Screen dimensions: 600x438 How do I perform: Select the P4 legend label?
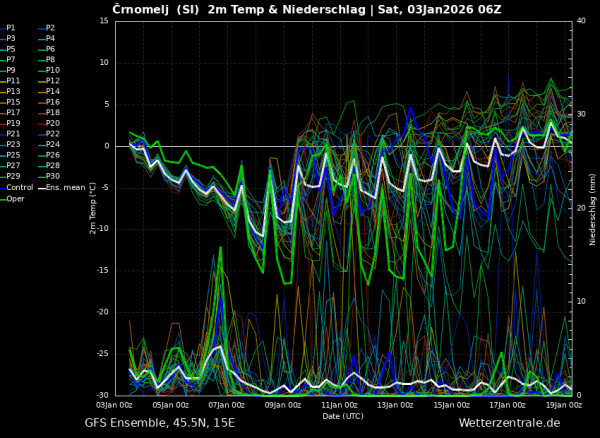(x=47, y=39)
